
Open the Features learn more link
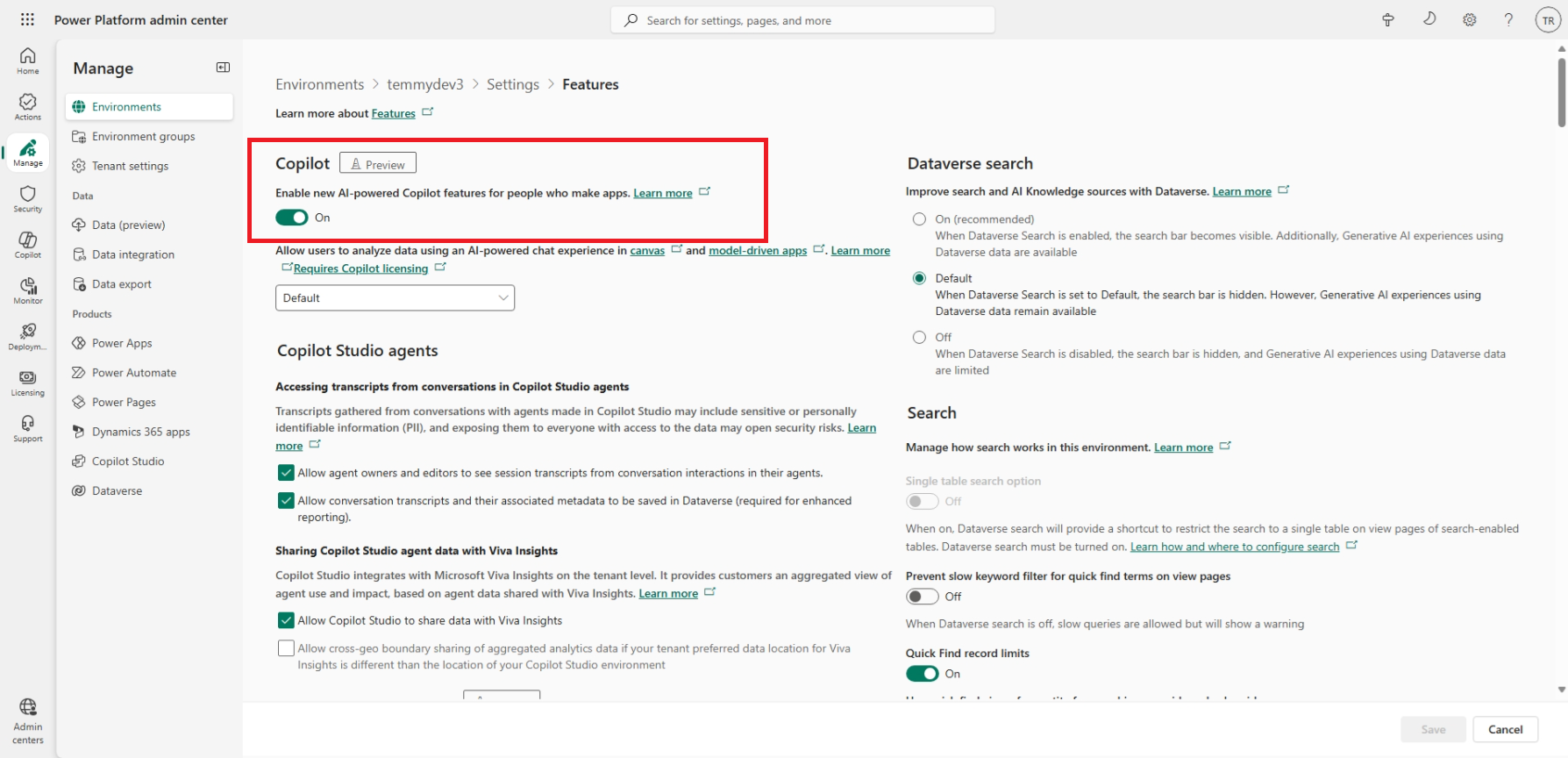(393, 113)
